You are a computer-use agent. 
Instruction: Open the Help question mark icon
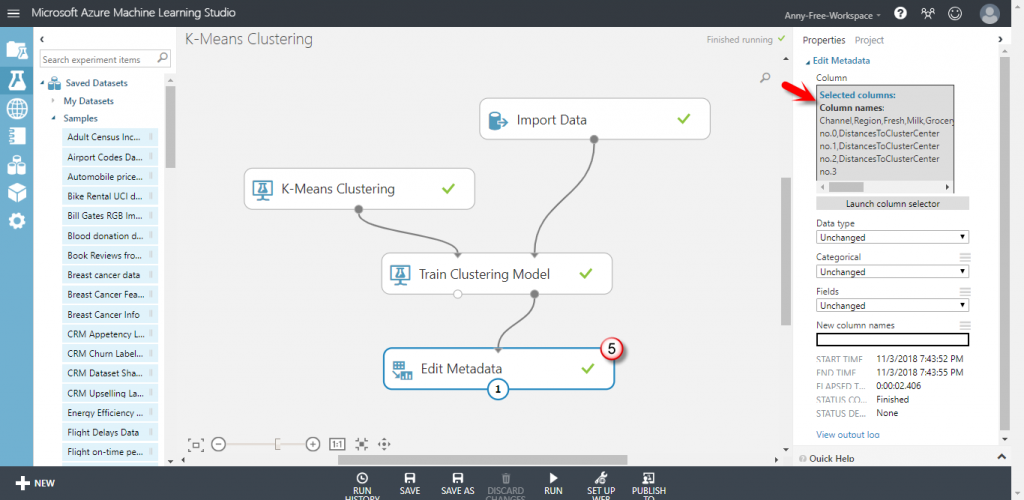(900, 13)
